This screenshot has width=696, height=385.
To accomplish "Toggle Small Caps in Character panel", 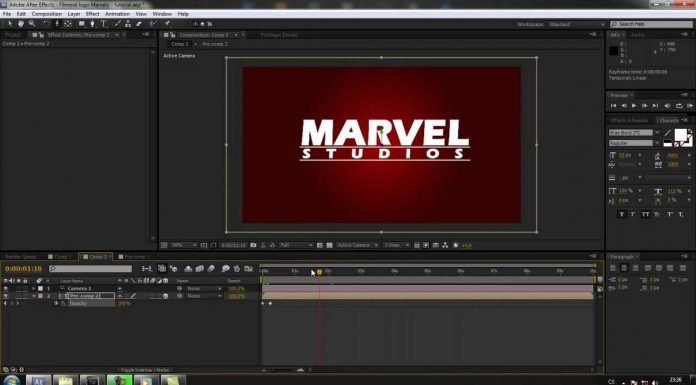I will point(657,214).
